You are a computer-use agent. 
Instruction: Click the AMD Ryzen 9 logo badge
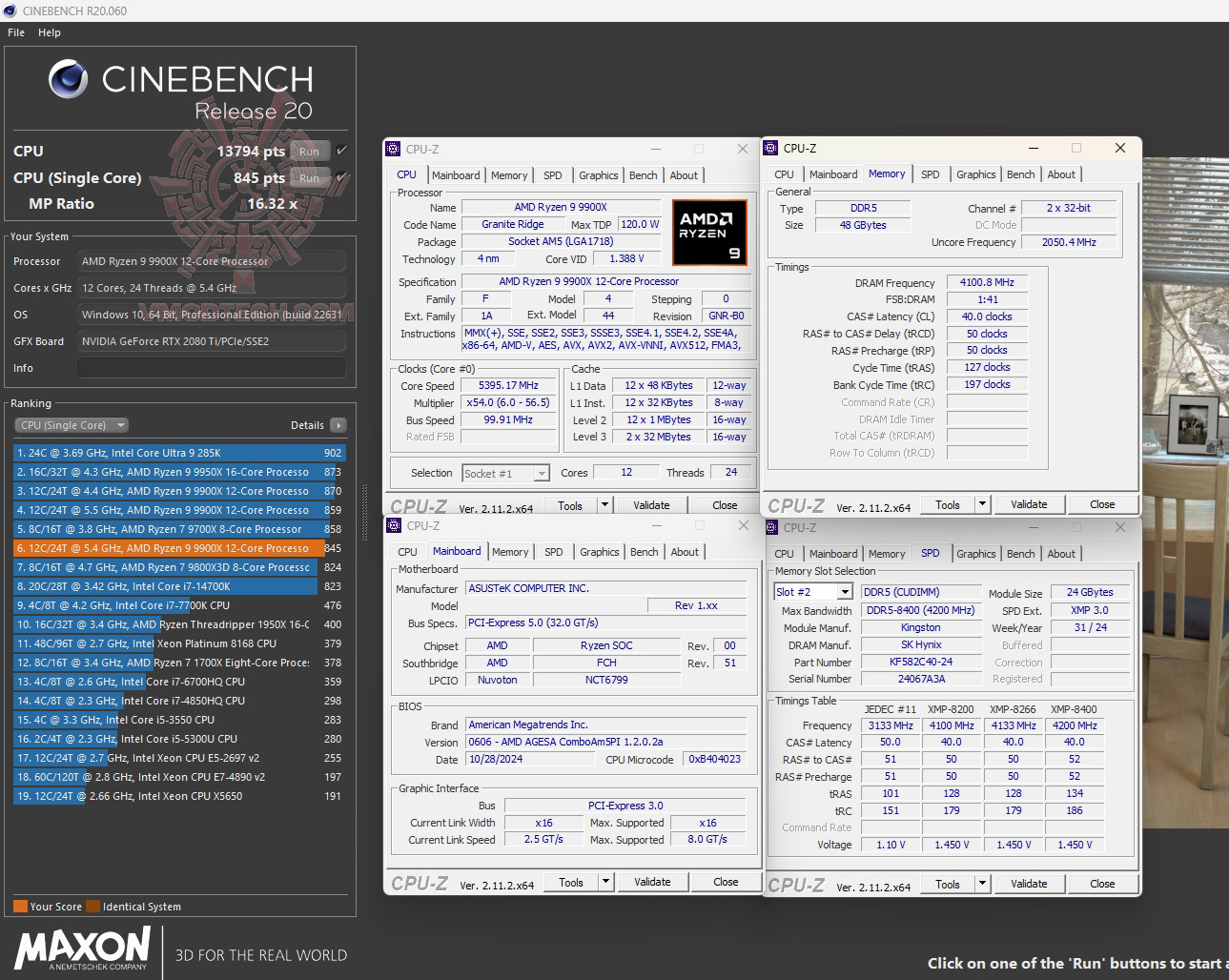click(x=709, y=232)
